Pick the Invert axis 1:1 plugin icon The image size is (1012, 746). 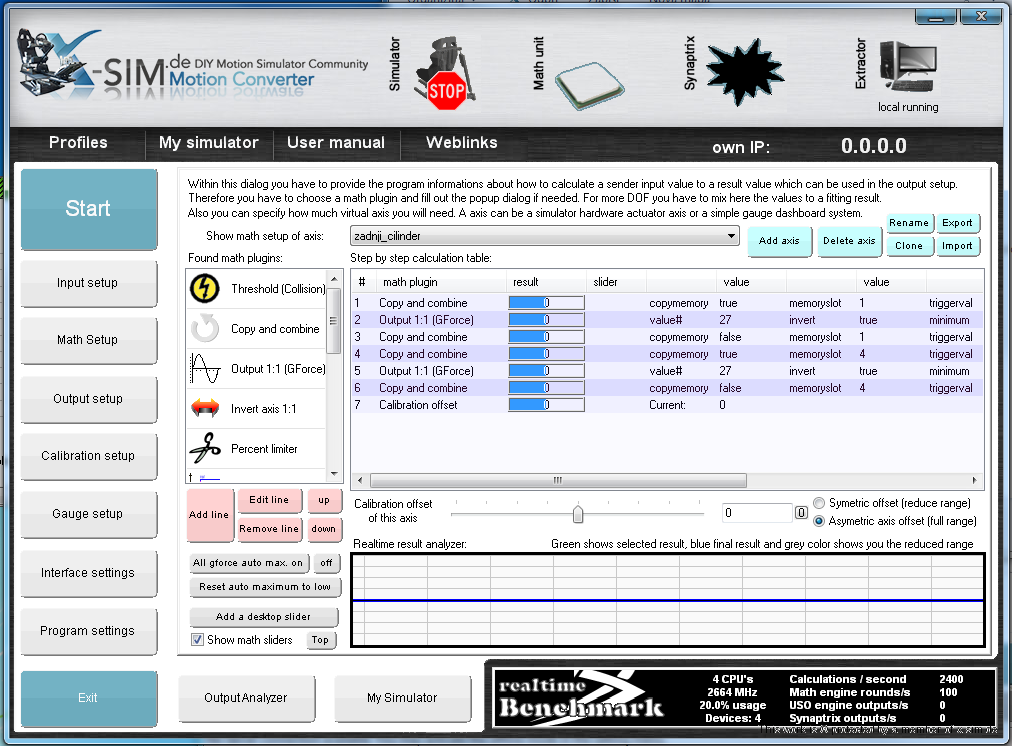tap(204, 409)
